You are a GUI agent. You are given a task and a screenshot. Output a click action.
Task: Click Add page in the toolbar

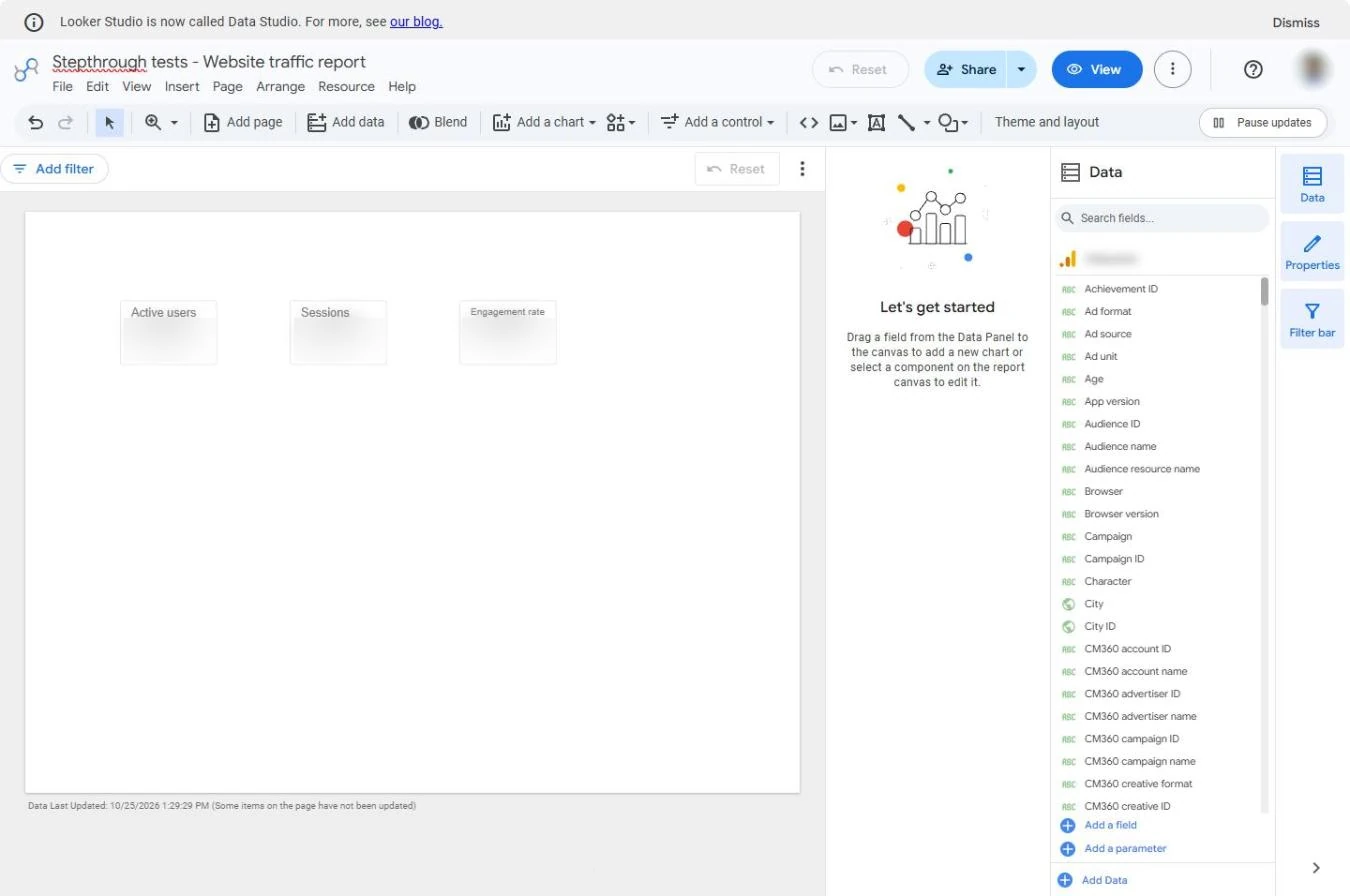pos(243,122)
